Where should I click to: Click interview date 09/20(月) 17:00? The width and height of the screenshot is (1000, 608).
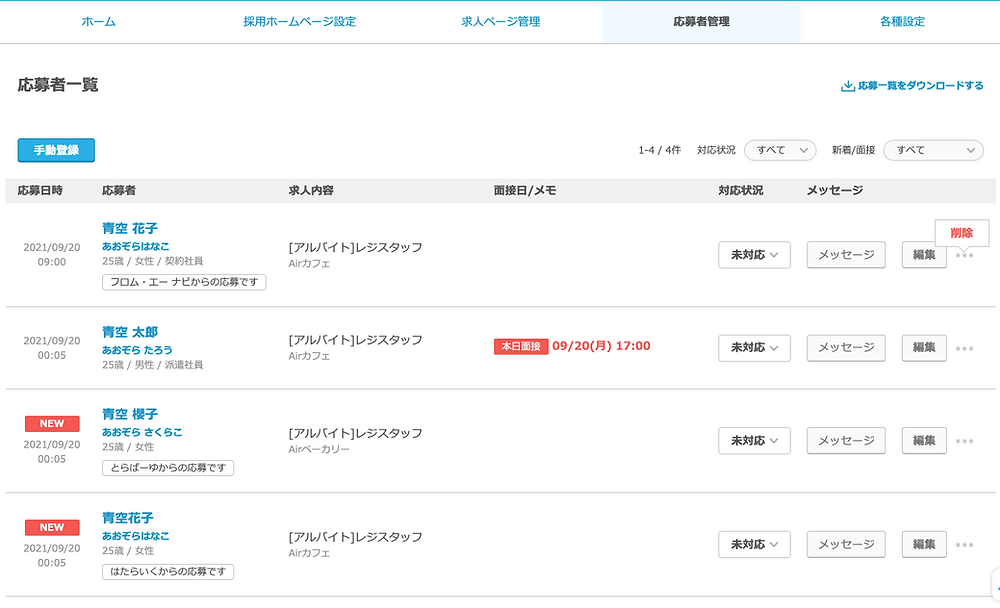pyautogui.click(x=601, y=346)
